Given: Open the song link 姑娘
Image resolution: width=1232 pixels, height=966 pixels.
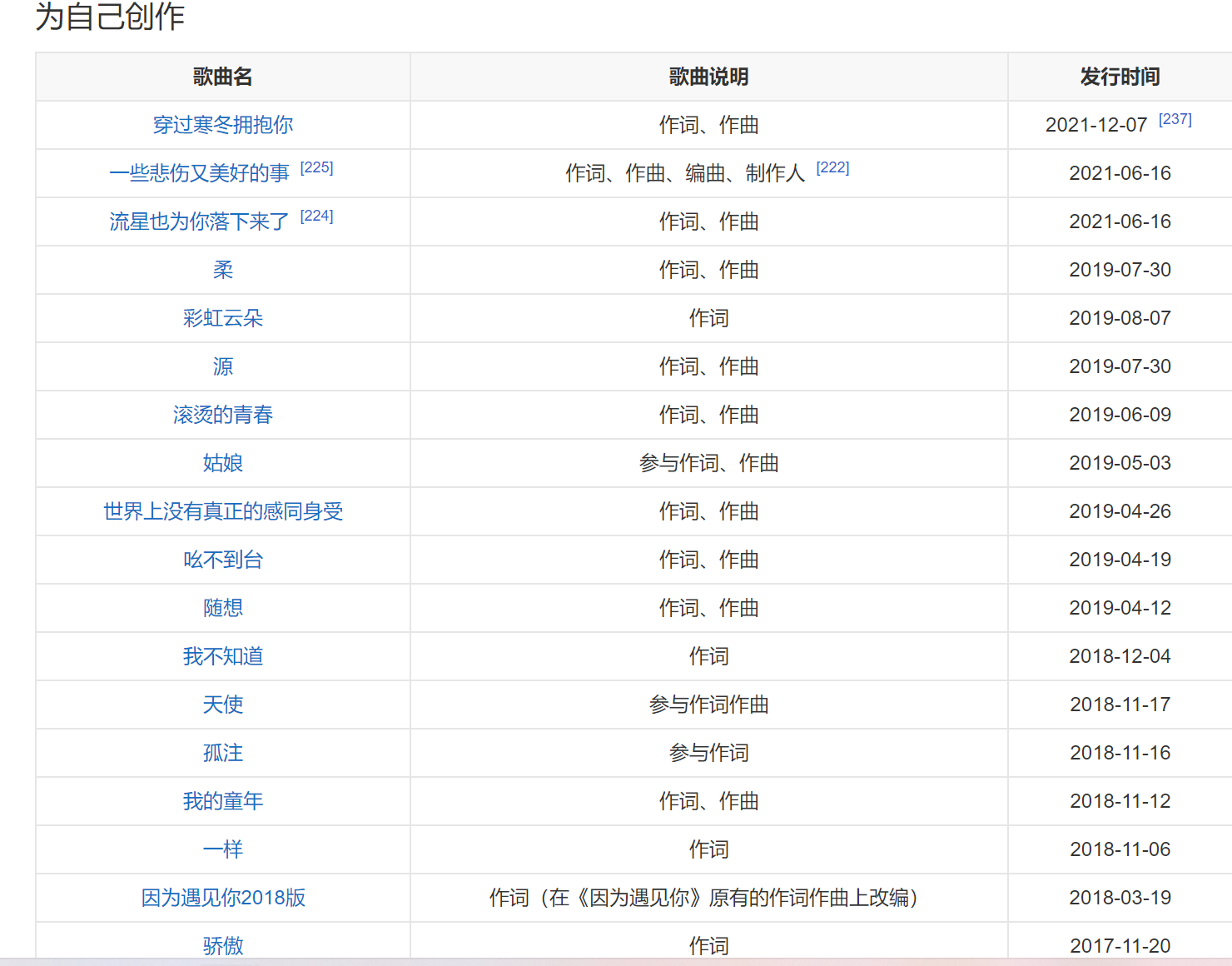Looking at the screenshot, I should tap(221, 463).
